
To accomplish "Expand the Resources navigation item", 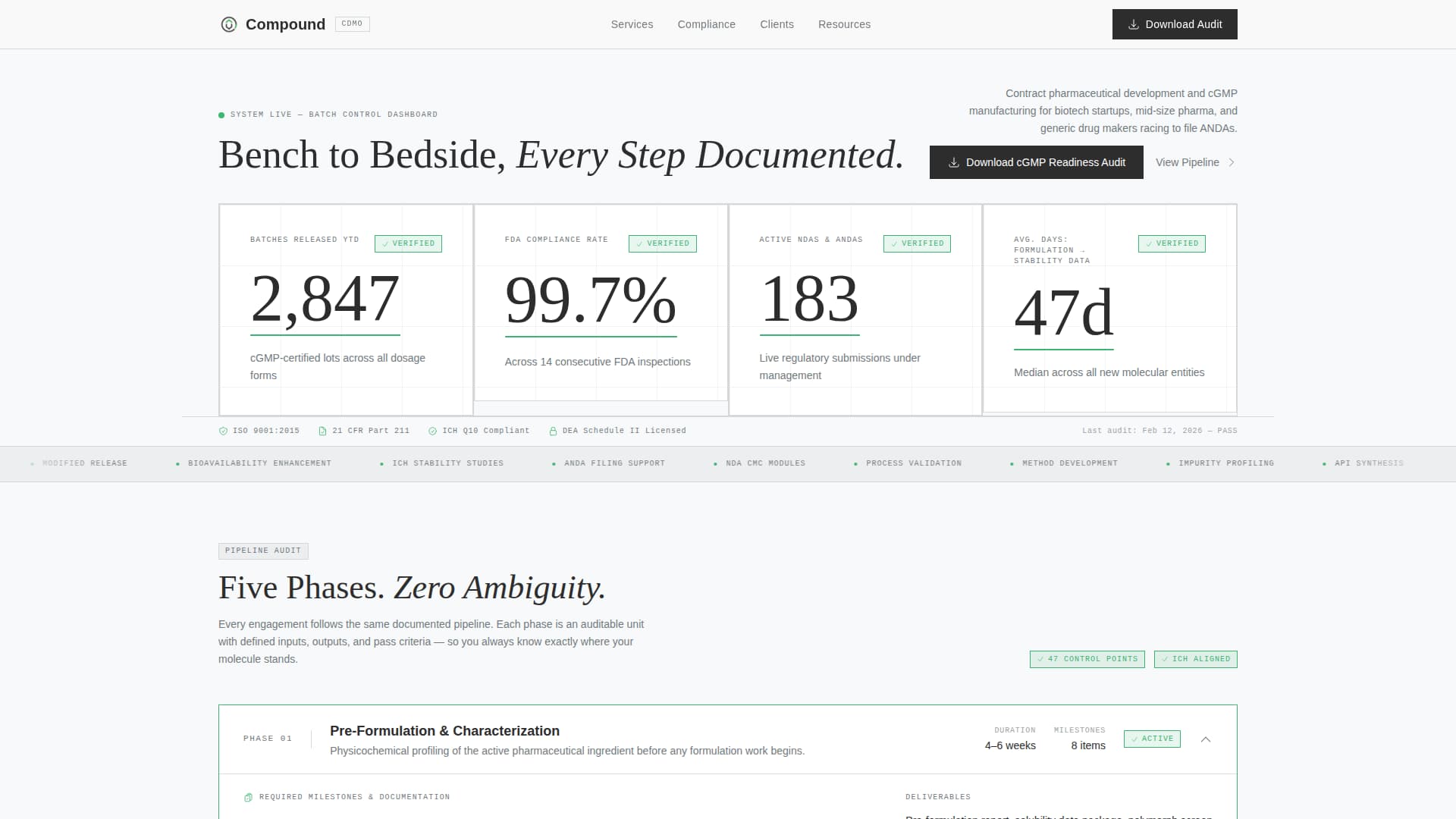I will (x=844, y=24).
